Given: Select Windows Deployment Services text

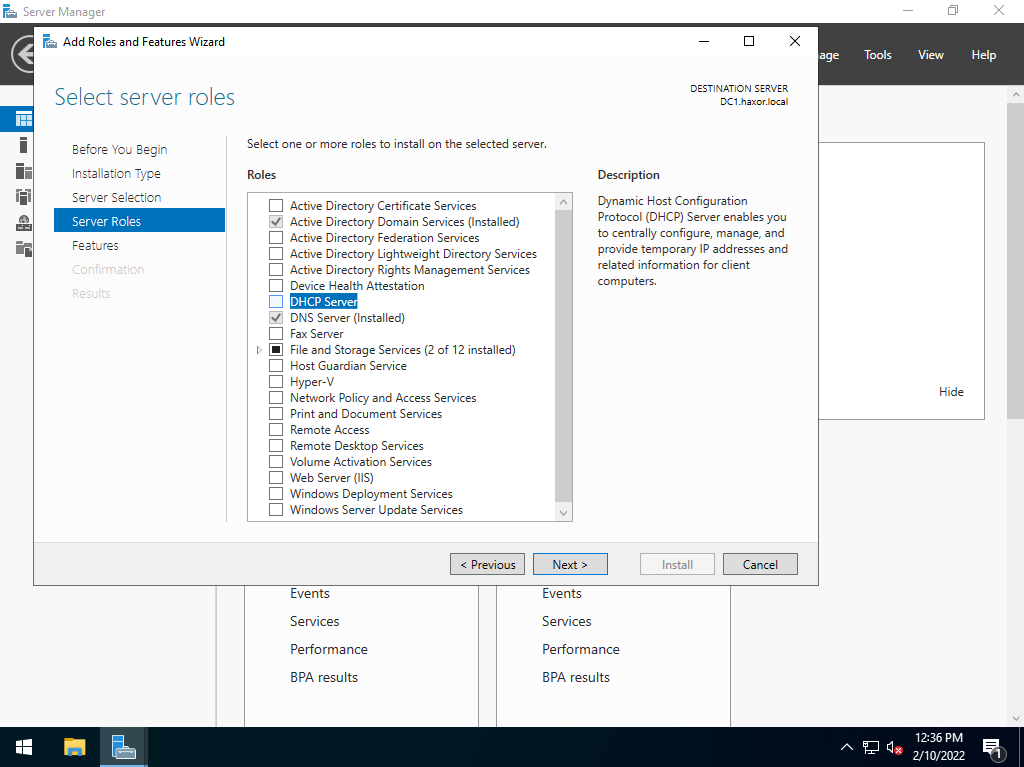Looking at the screenshot, I should coord(371,494).
